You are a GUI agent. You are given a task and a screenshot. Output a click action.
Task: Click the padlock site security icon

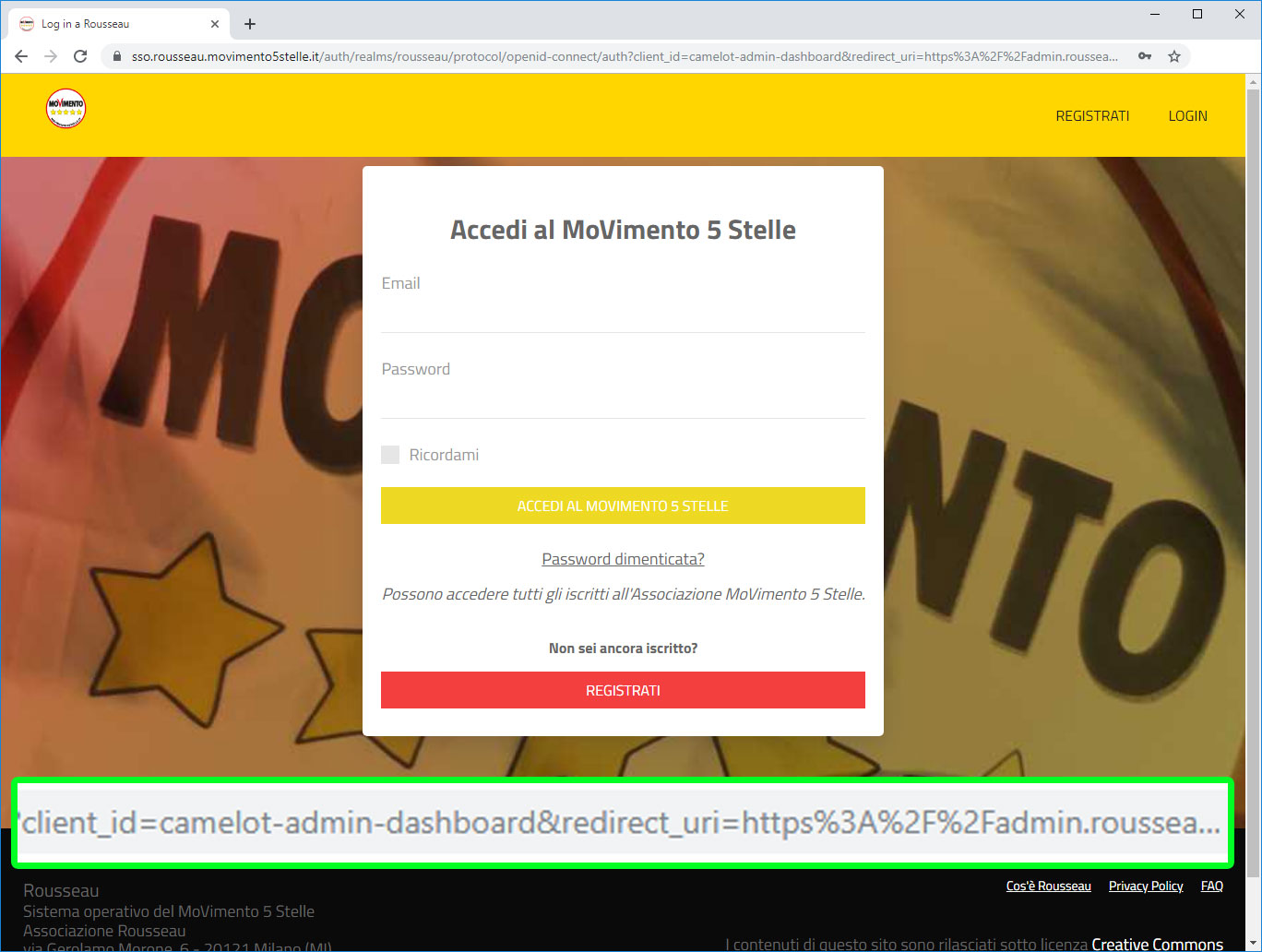click(116, 56)
